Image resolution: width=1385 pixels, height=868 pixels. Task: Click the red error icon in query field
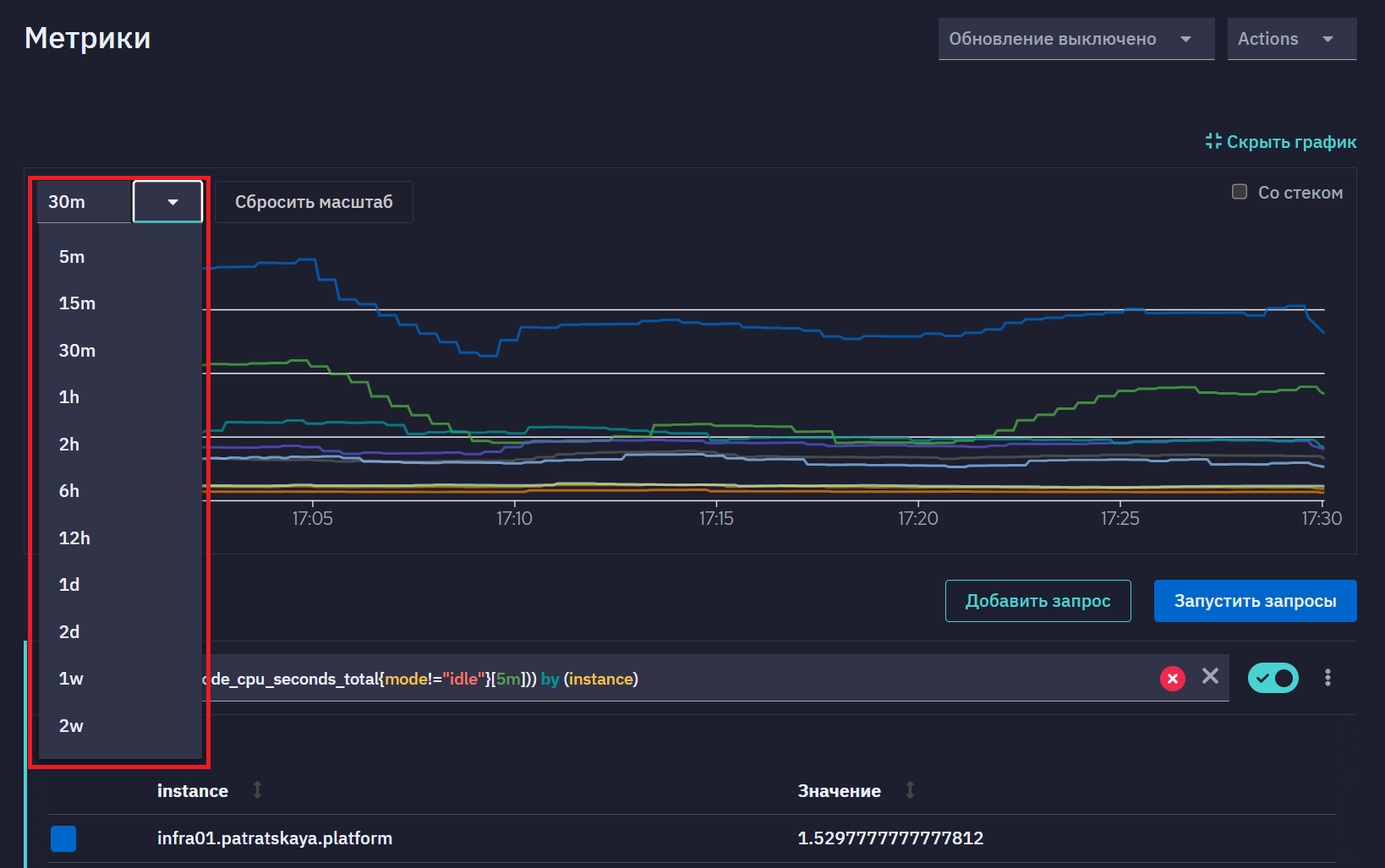[1172, 679]
